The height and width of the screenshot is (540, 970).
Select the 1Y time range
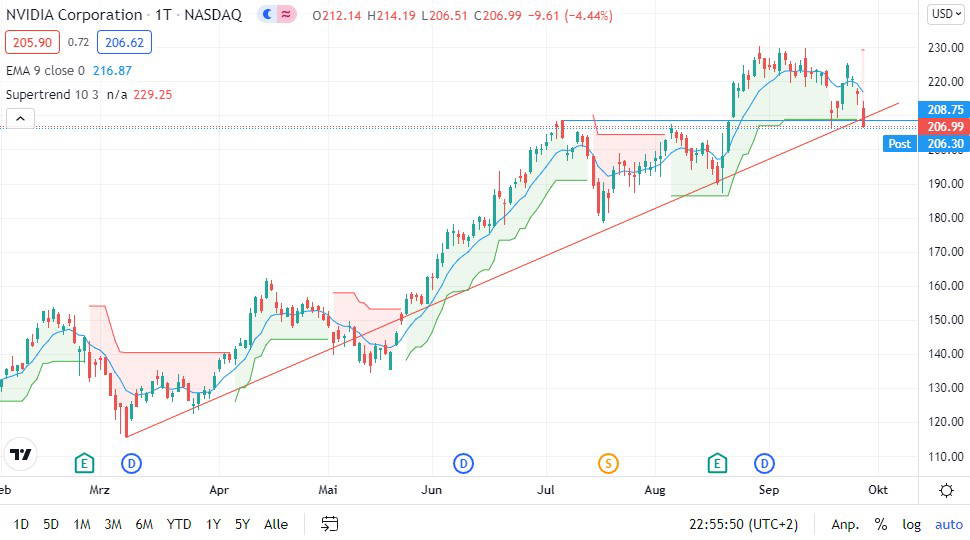click(213, 525)
